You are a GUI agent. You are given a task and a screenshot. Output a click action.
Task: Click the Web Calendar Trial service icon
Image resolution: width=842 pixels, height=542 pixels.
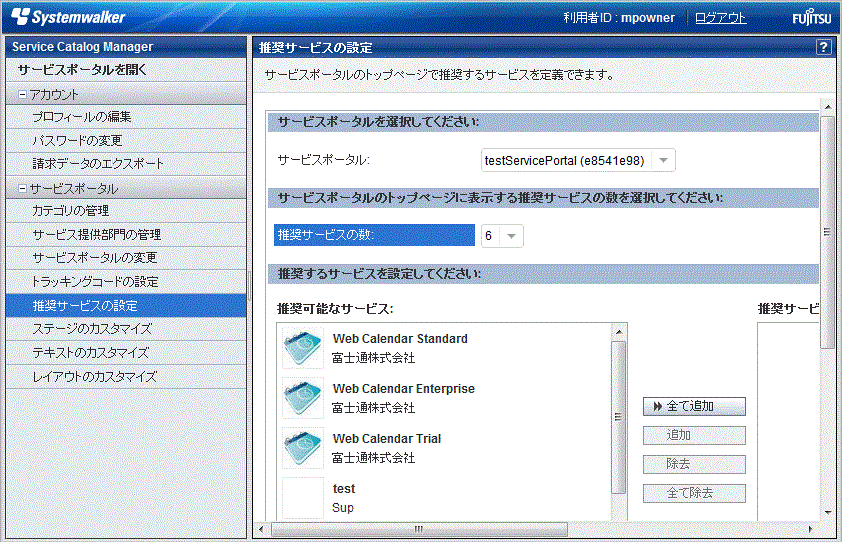pyautogui.click(x=303, y=448)
